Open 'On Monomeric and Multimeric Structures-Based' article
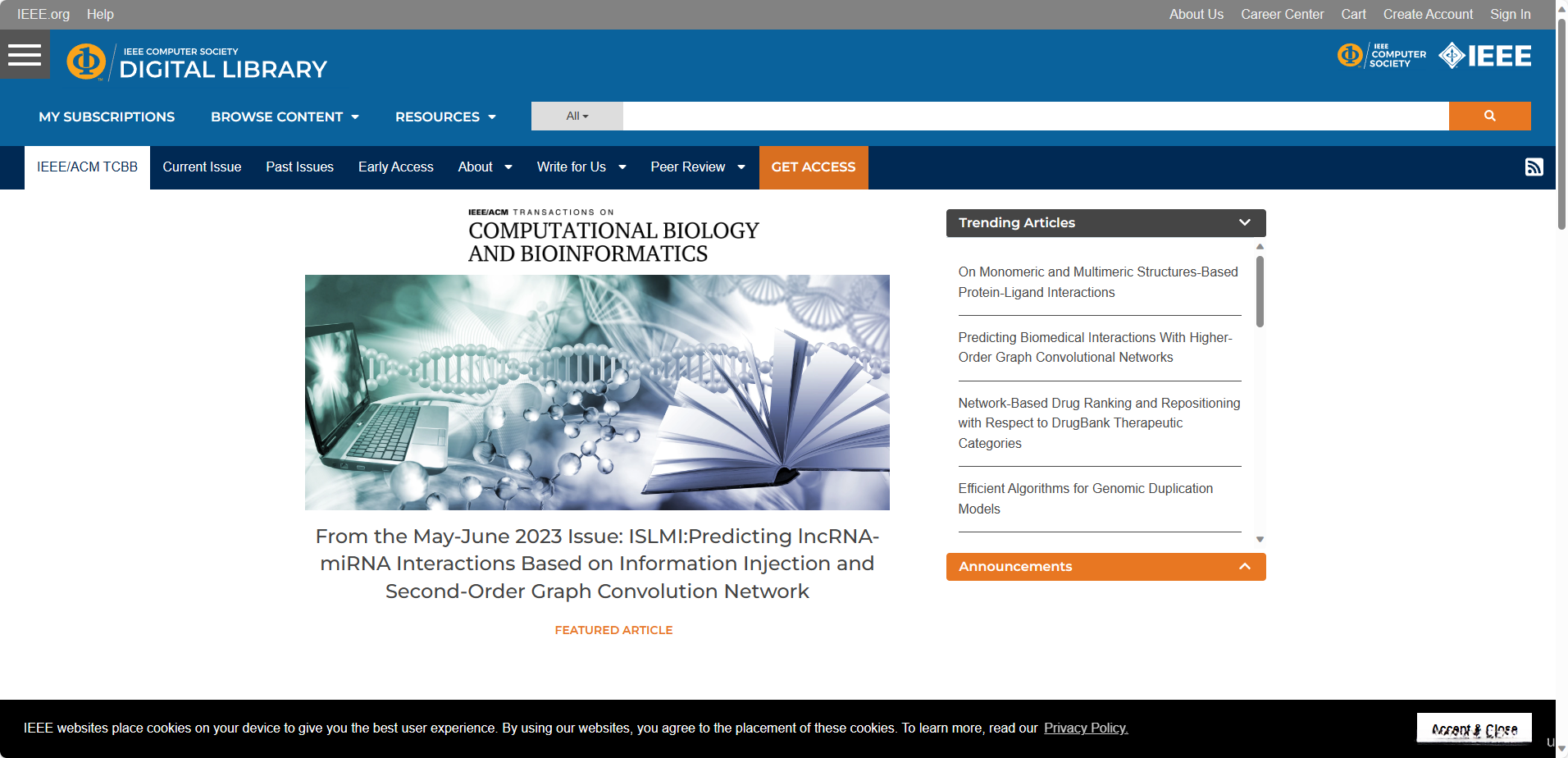The height and width of the screenshot is (758, 1568). tap(1098, 282)
